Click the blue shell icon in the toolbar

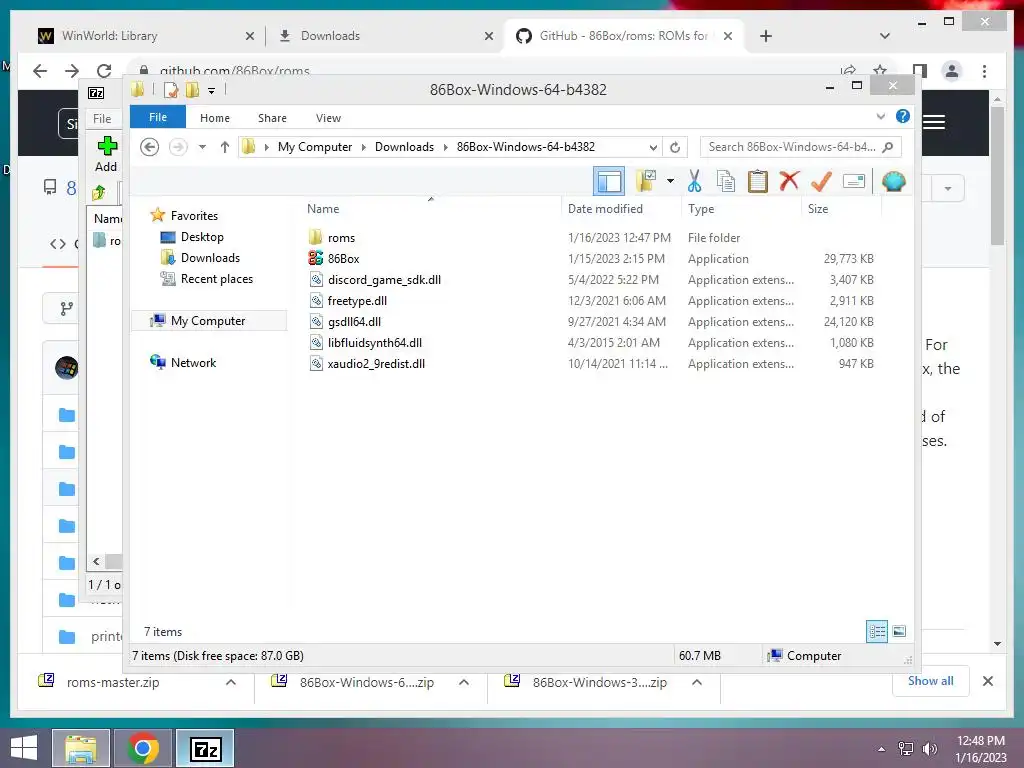[893, 181]
